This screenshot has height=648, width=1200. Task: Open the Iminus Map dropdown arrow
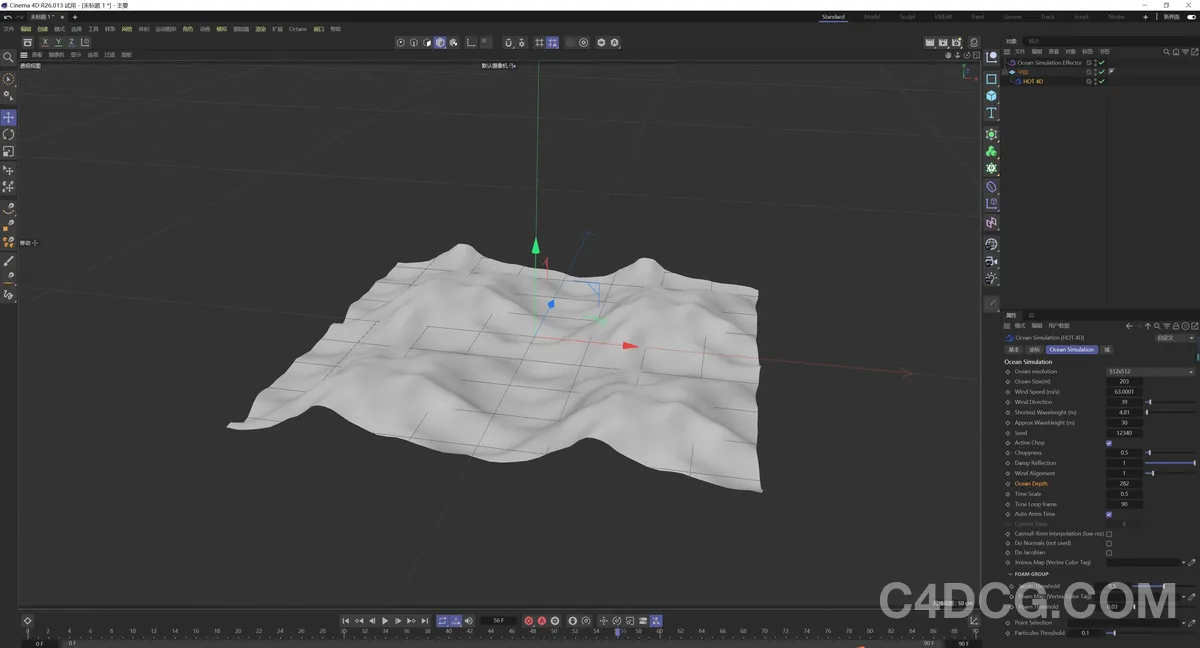[x=1183, y=562]
